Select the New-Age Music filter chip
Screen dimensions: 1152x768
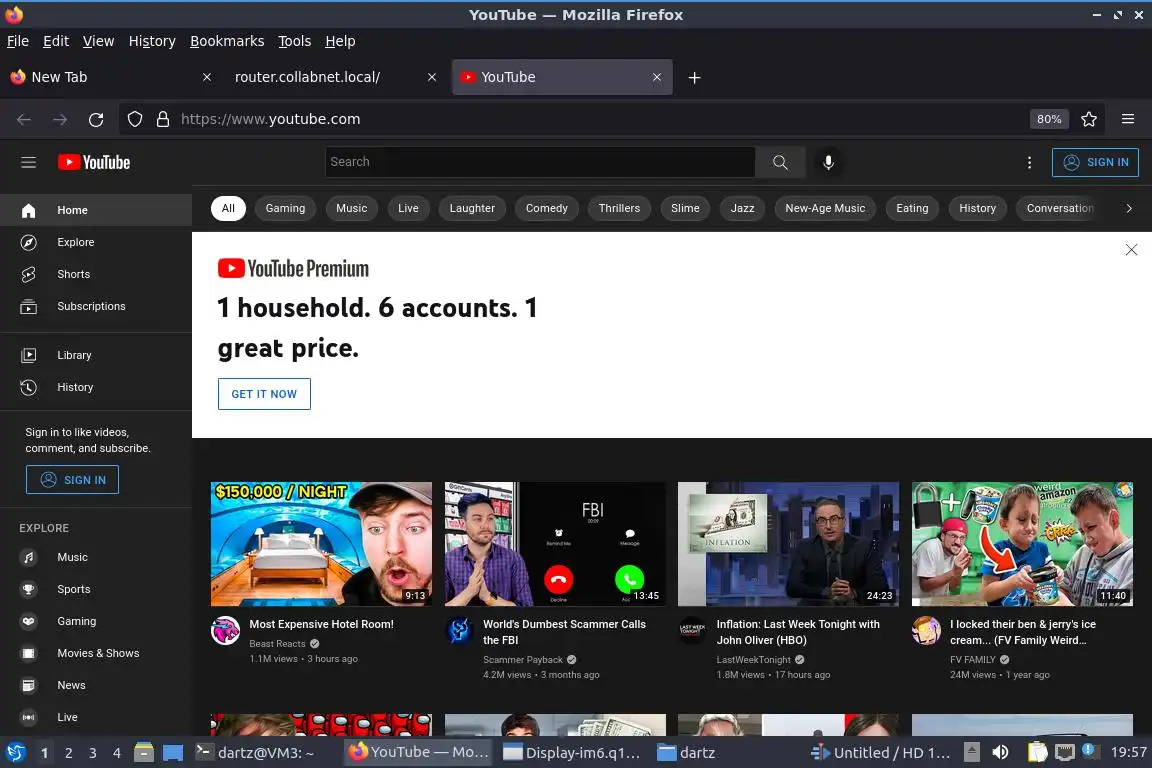[x=825, y=209]
